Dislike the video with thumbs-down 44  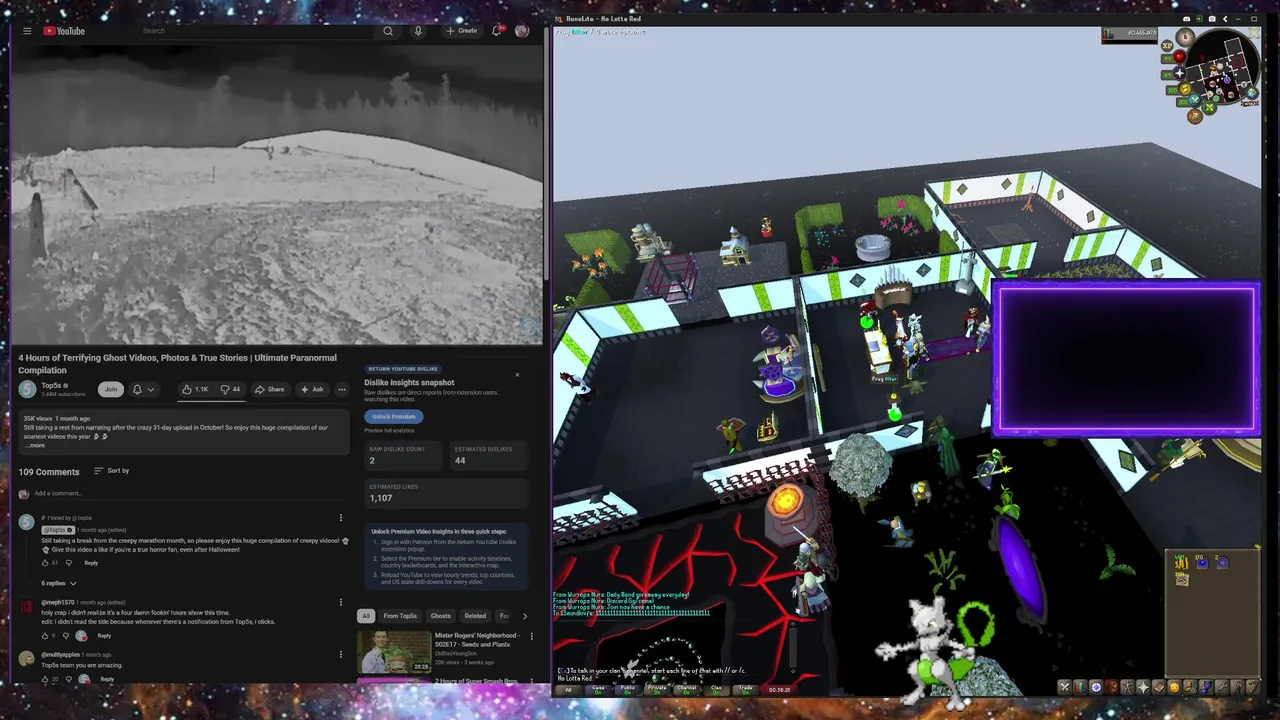(231, 389)
